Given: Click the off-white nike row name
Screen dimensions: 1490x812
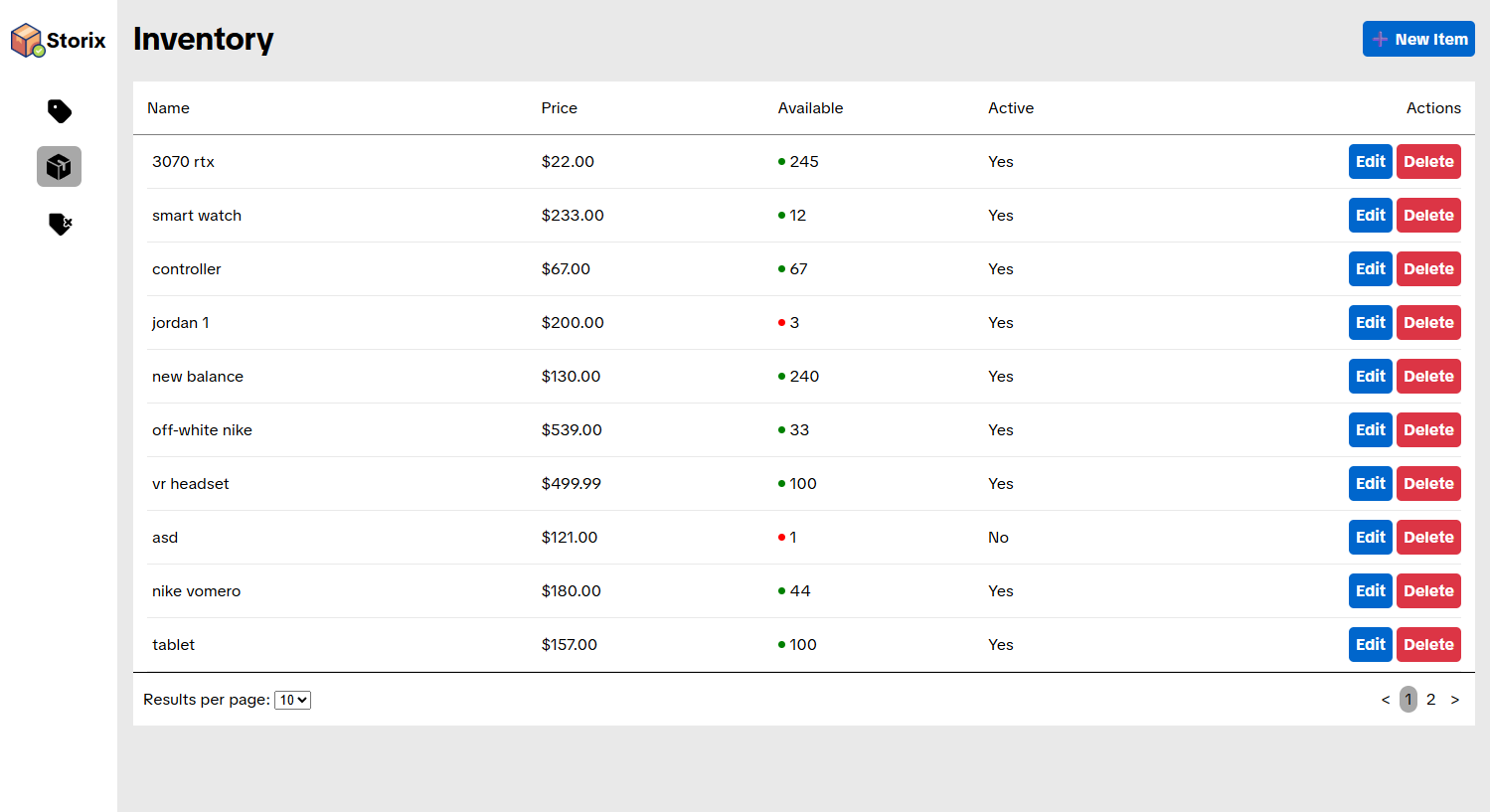Looking at the screenshot, I should pyautogui.click(x=202, y=430).
